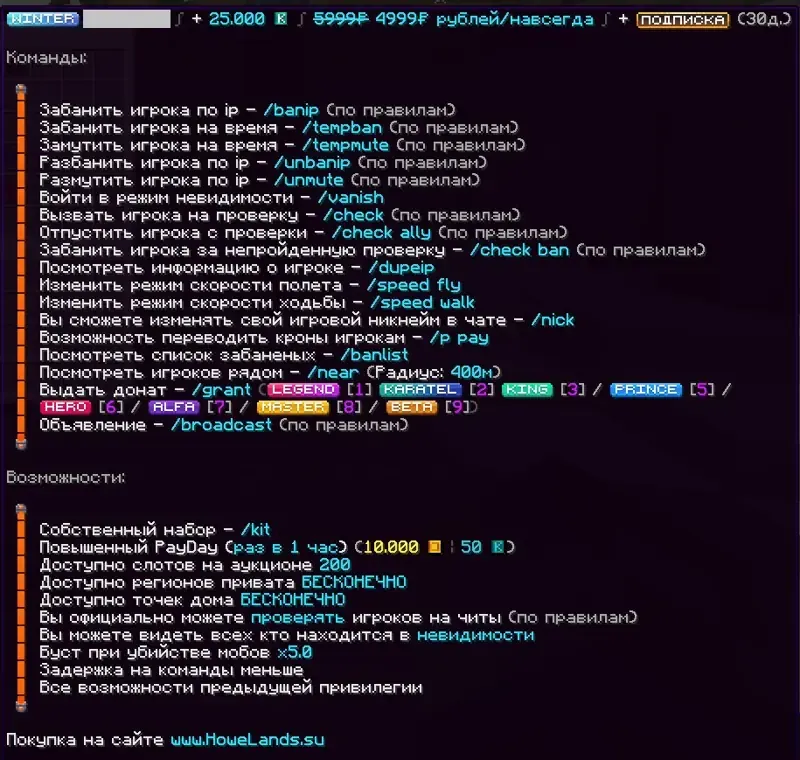
Task: Click БЕСКОНЕЧНО in the home points row
Action: tap(293, 600)
